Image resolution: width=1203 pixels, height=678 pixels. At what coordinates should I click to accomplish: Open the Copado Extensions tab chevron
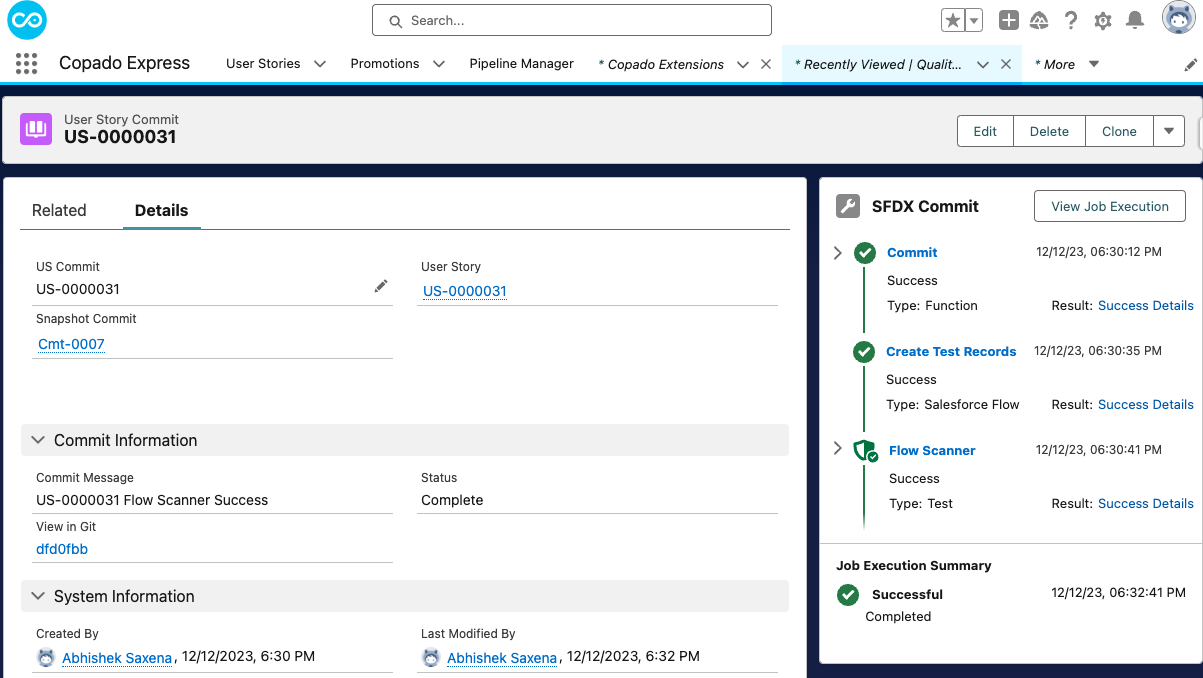point(743,64)
